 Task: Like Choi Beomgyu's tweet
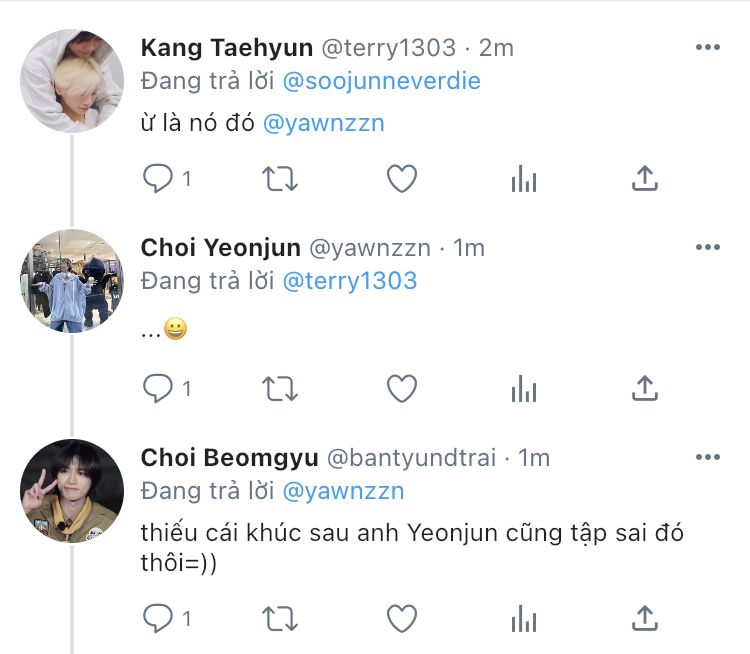tap(401, 619)
